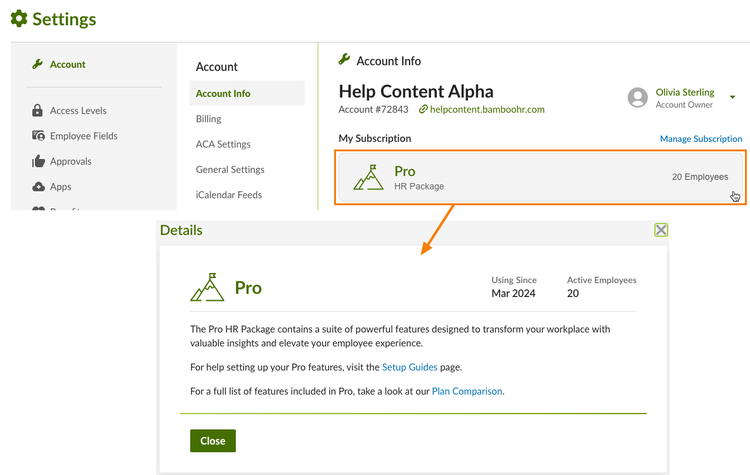750x475 pixels.
Task: Close the Details dialog with X
Action: tap(661, 230)
